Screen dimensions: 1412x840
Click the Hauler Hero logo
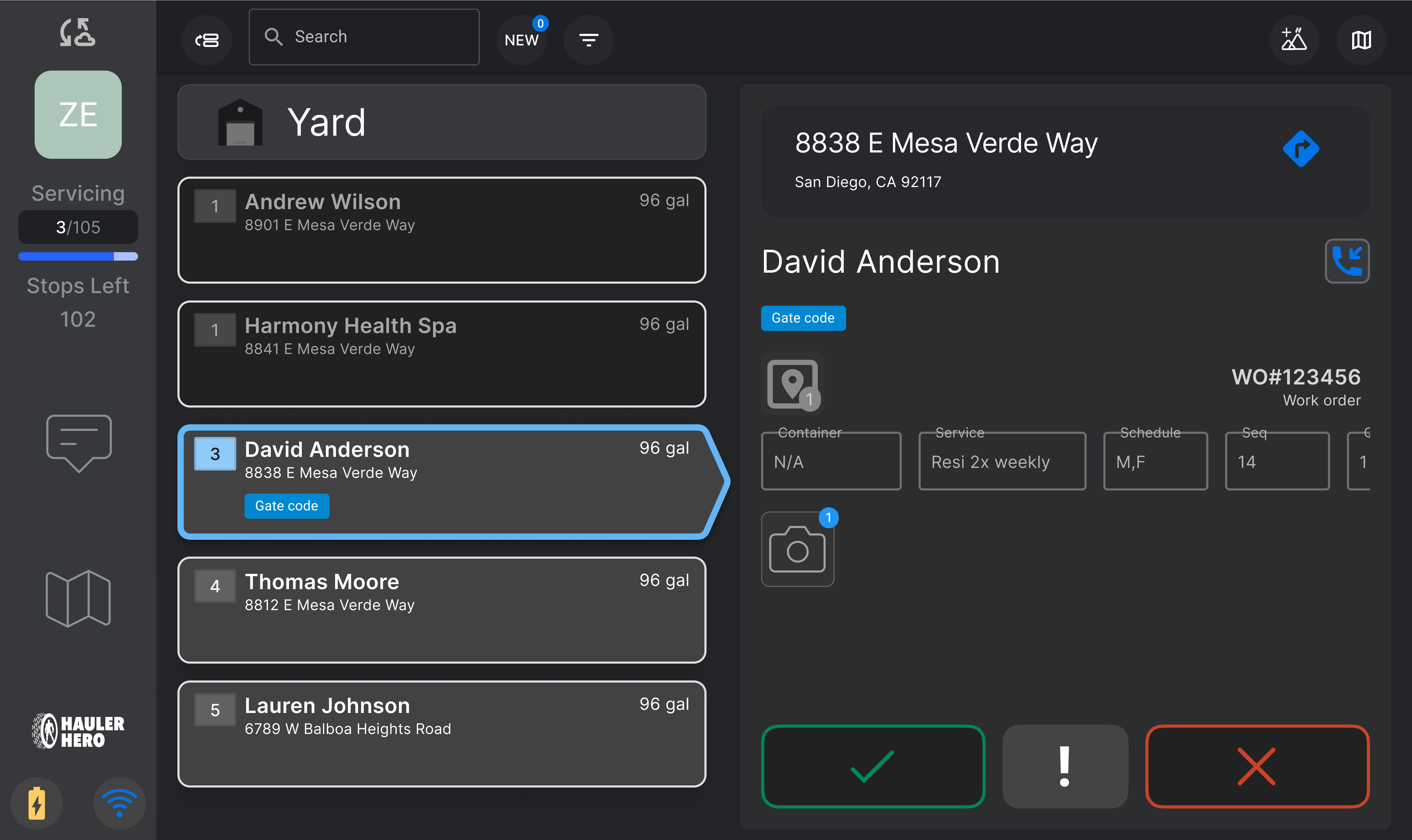(78, 731)
